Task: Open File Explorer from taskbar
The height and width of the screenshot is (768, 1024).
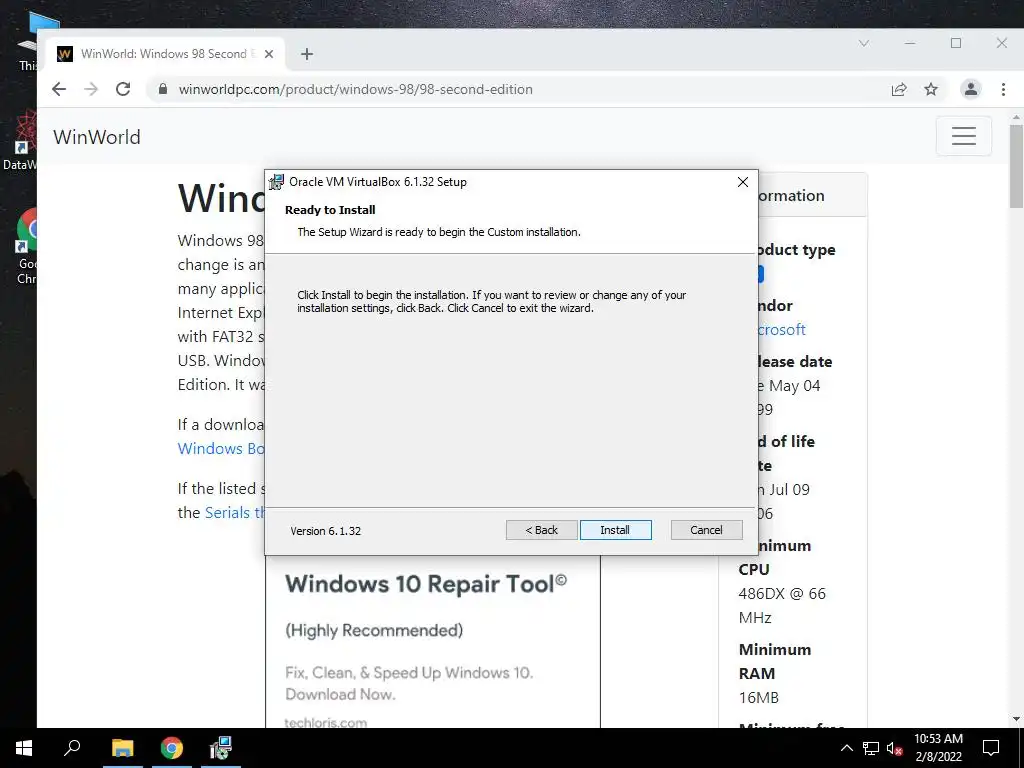Action: click(x=122, y=748)
